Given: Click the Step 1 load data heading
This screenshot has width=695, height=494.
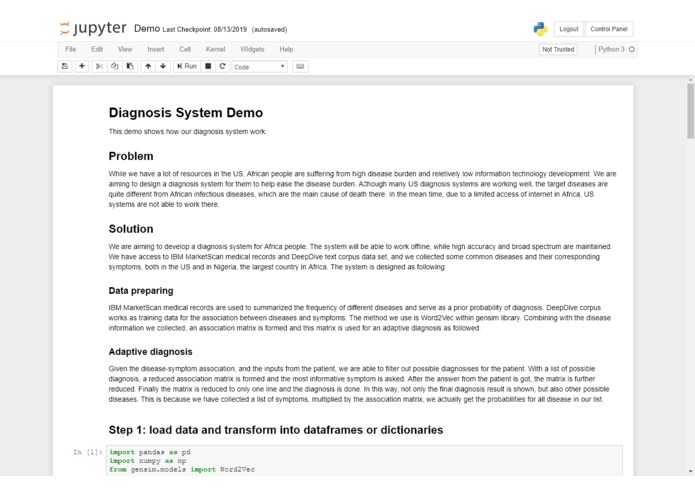Looking at the screenshot, I should (276, 430).
